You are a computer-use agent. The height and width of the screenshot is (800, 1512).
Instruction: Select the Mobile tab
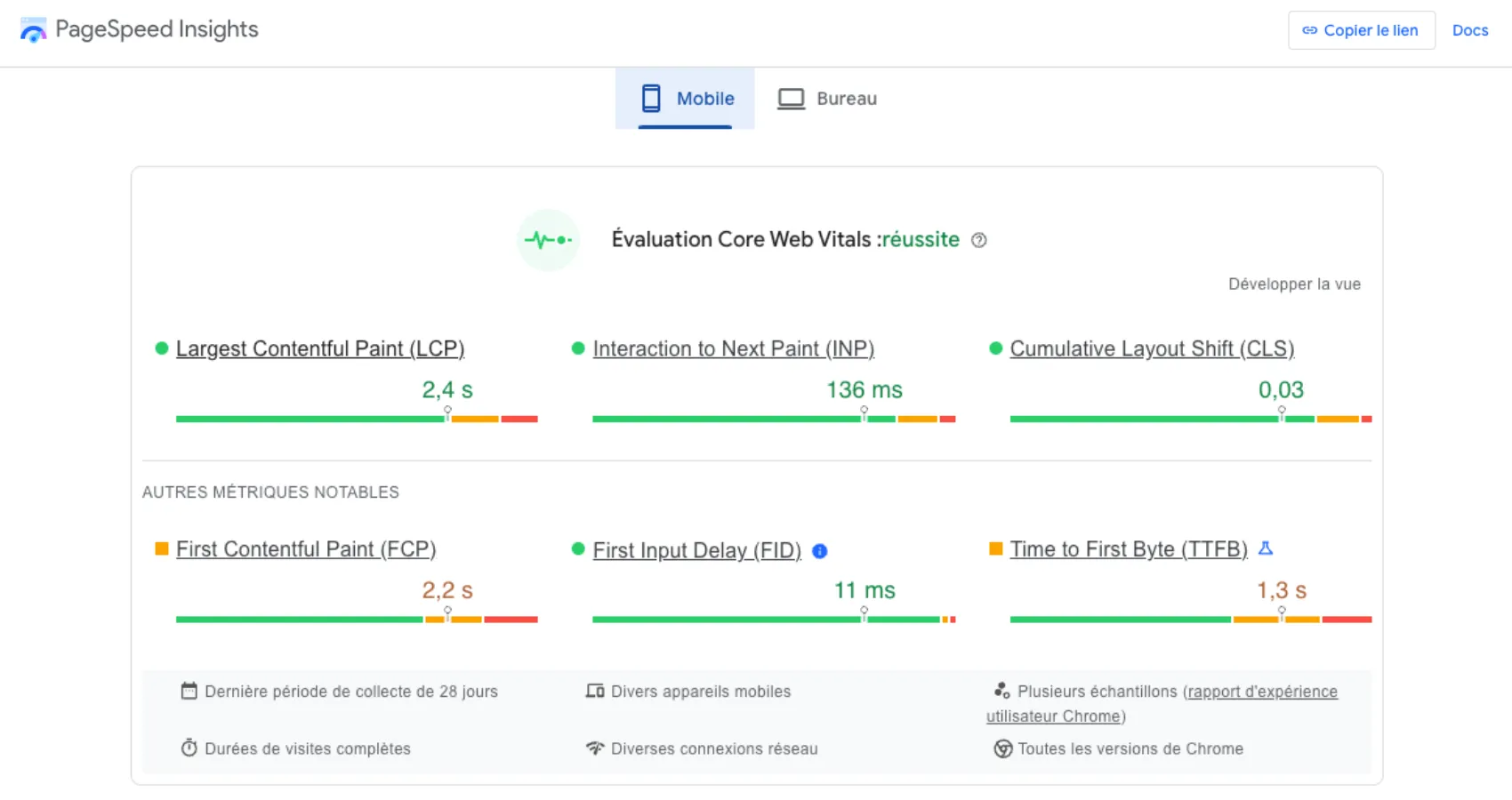coord(685,98)
